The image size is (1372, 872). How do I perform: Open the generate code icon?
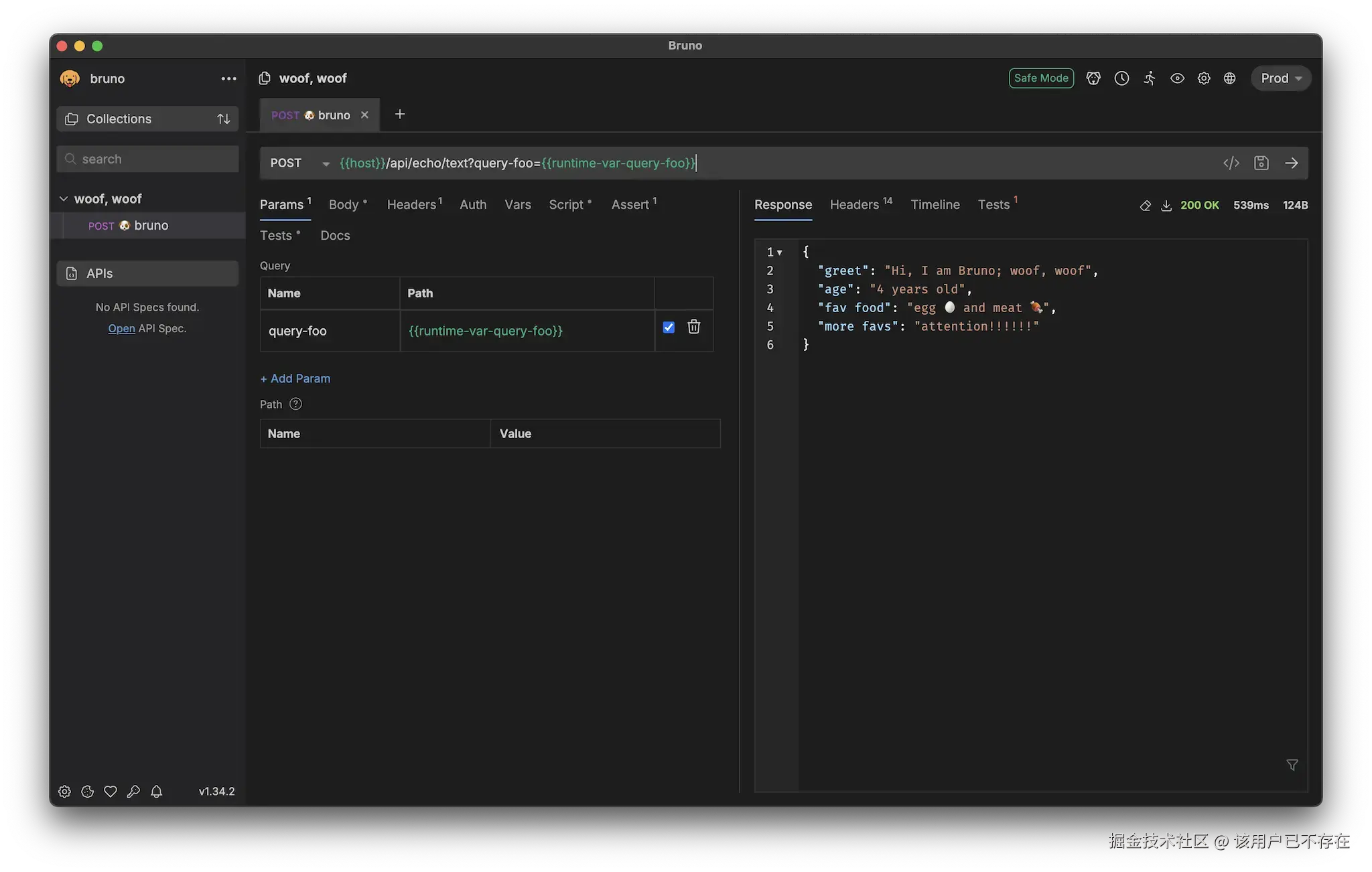pyautogui.click(x=1231, y=163)
